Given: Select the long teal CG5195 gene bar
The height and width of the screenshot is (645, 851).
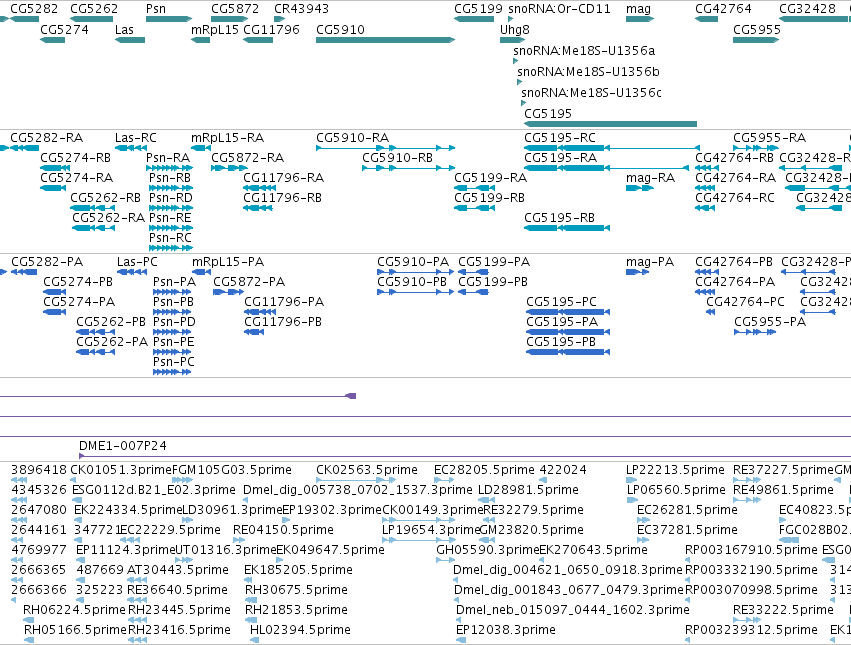Looking at the screenshot, I should coord(610,124).
